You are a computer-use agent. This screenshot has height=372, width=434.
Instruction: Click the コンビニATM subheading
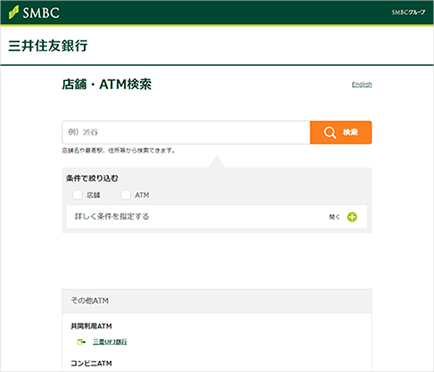91,363
